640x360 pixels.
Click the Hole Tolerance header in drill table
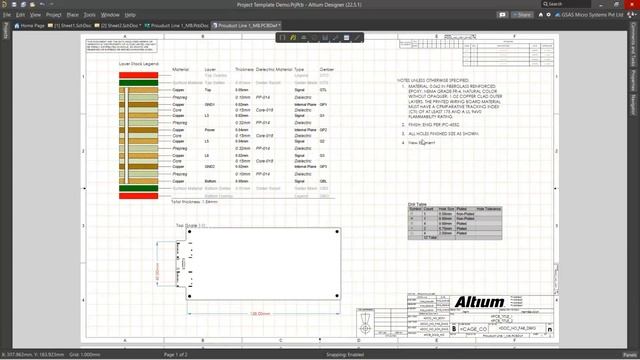pyautogui.click(x=489, y=209)
